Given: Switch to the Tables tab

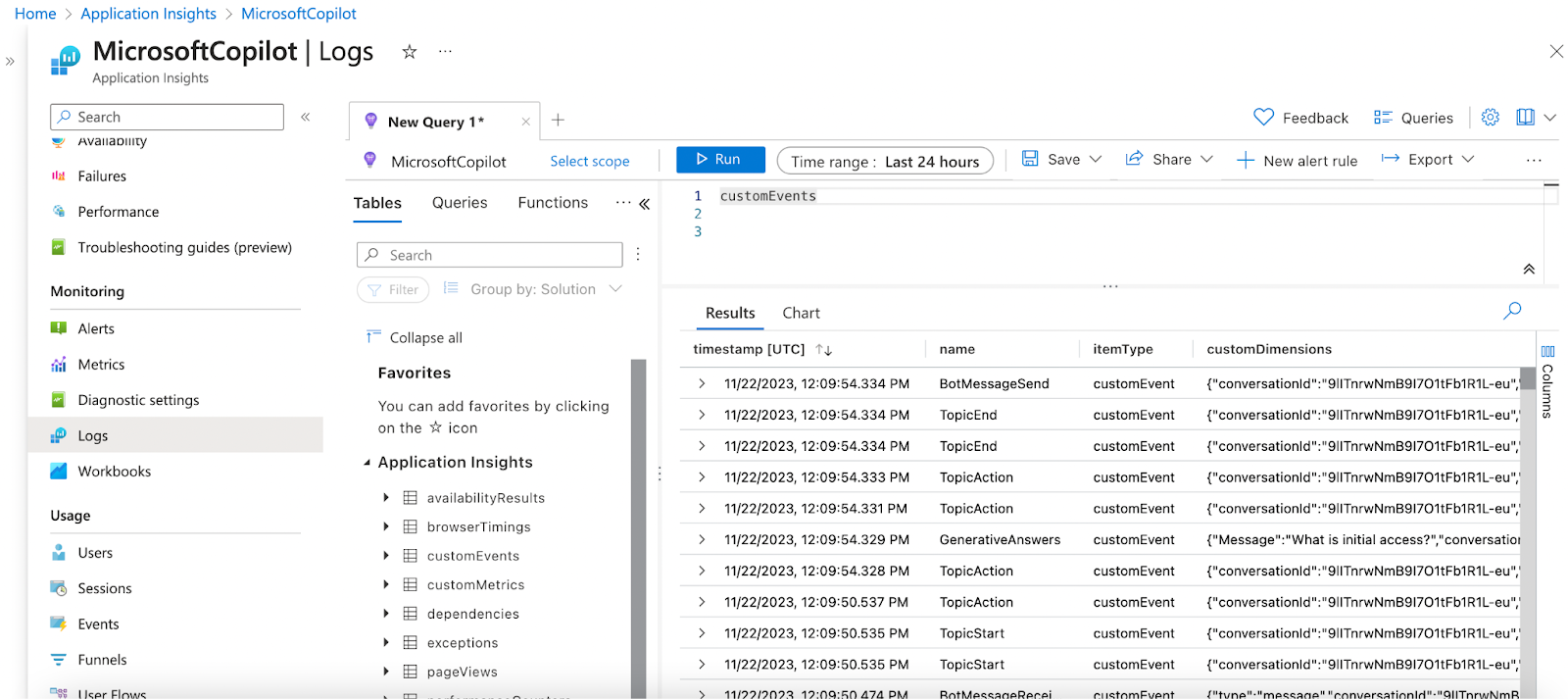Looking at the screenshot, I should [377, 203].
